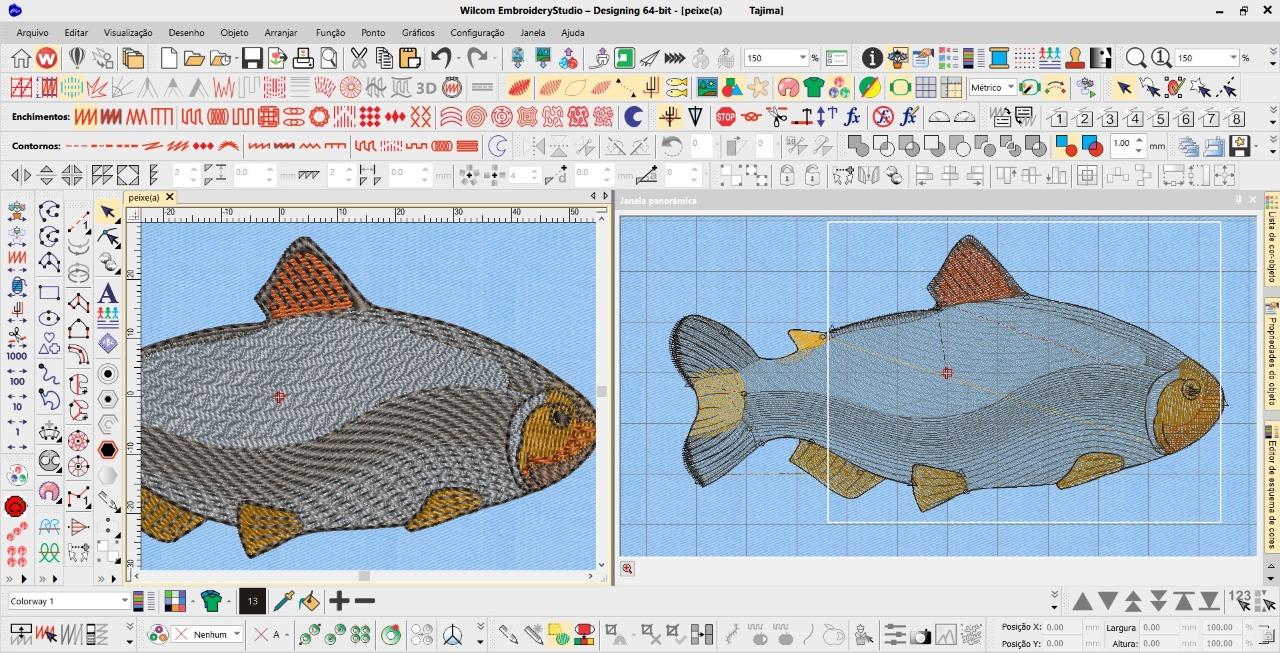Toggle the show grid icon
1280x653 pixels.
[x=925, y=88]
